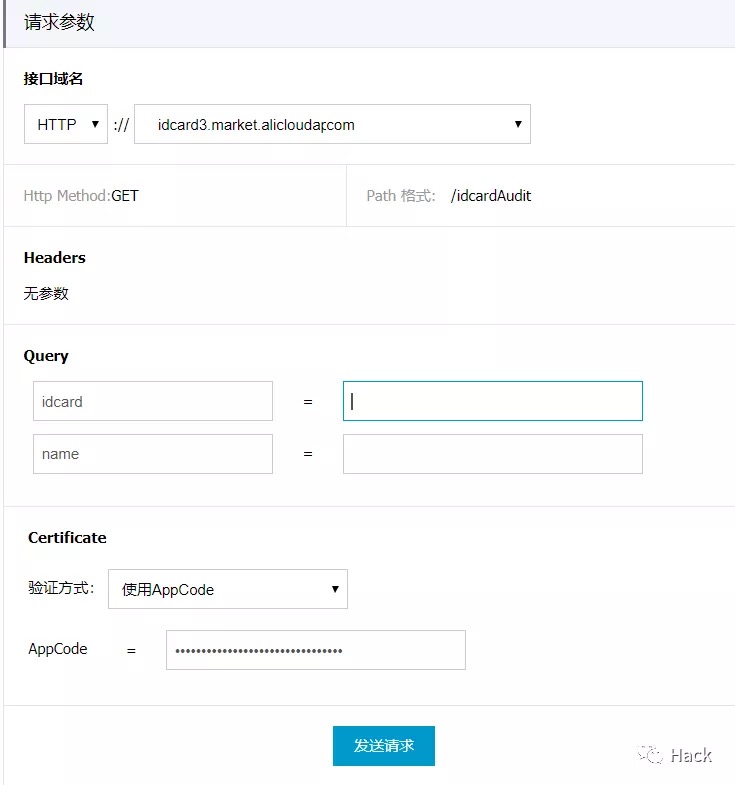Click the Certificate section title
The image size is (735, 785).
tap(67, 537)
